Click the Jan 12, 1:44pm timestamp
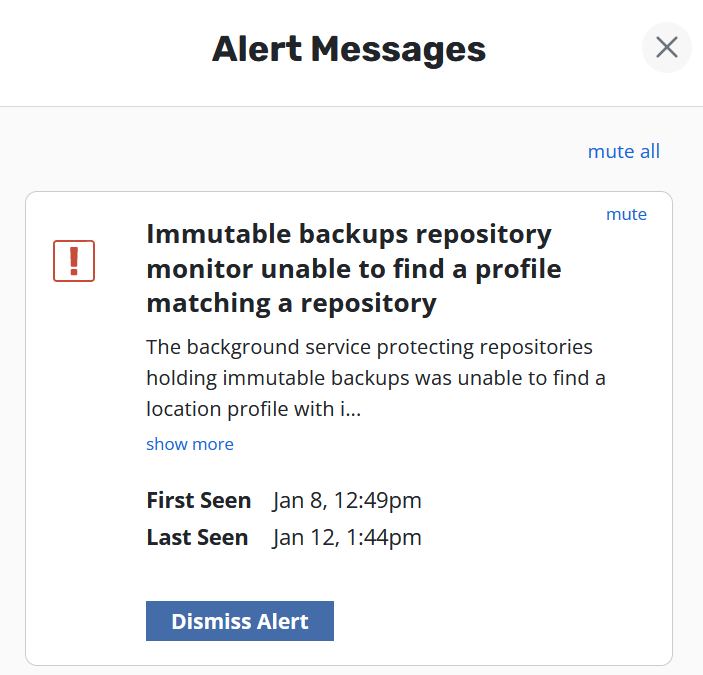The image size is (703, 675). 347,537
